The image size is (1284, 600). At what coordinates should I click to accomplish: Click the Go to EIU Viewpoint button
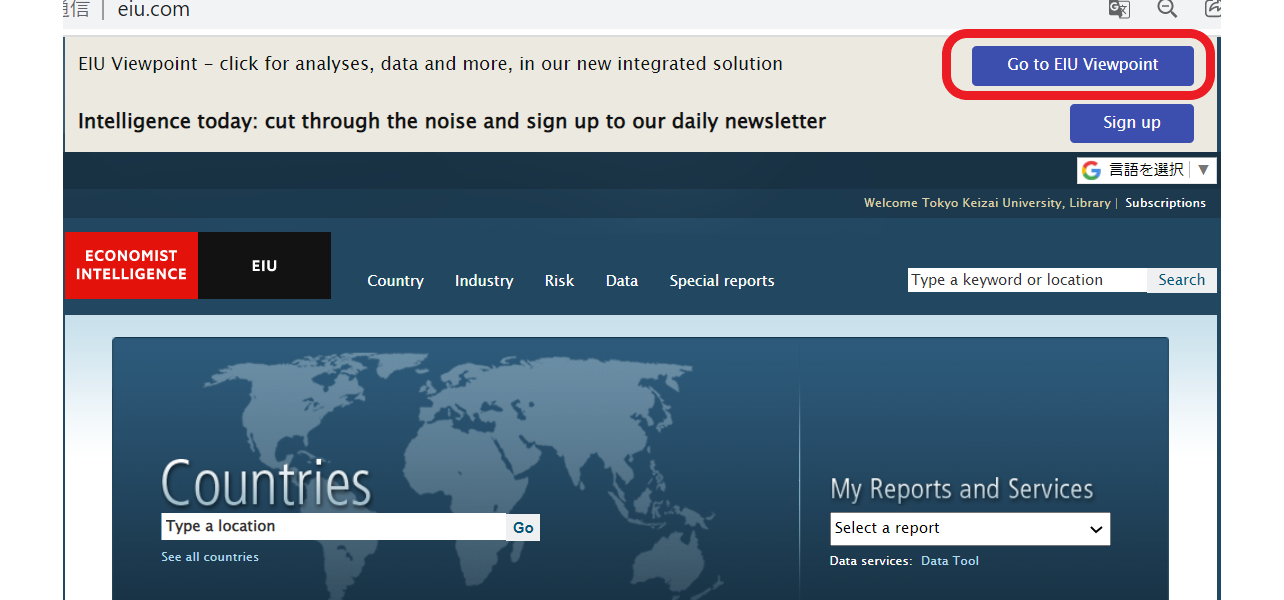(x=1082, y=65)
